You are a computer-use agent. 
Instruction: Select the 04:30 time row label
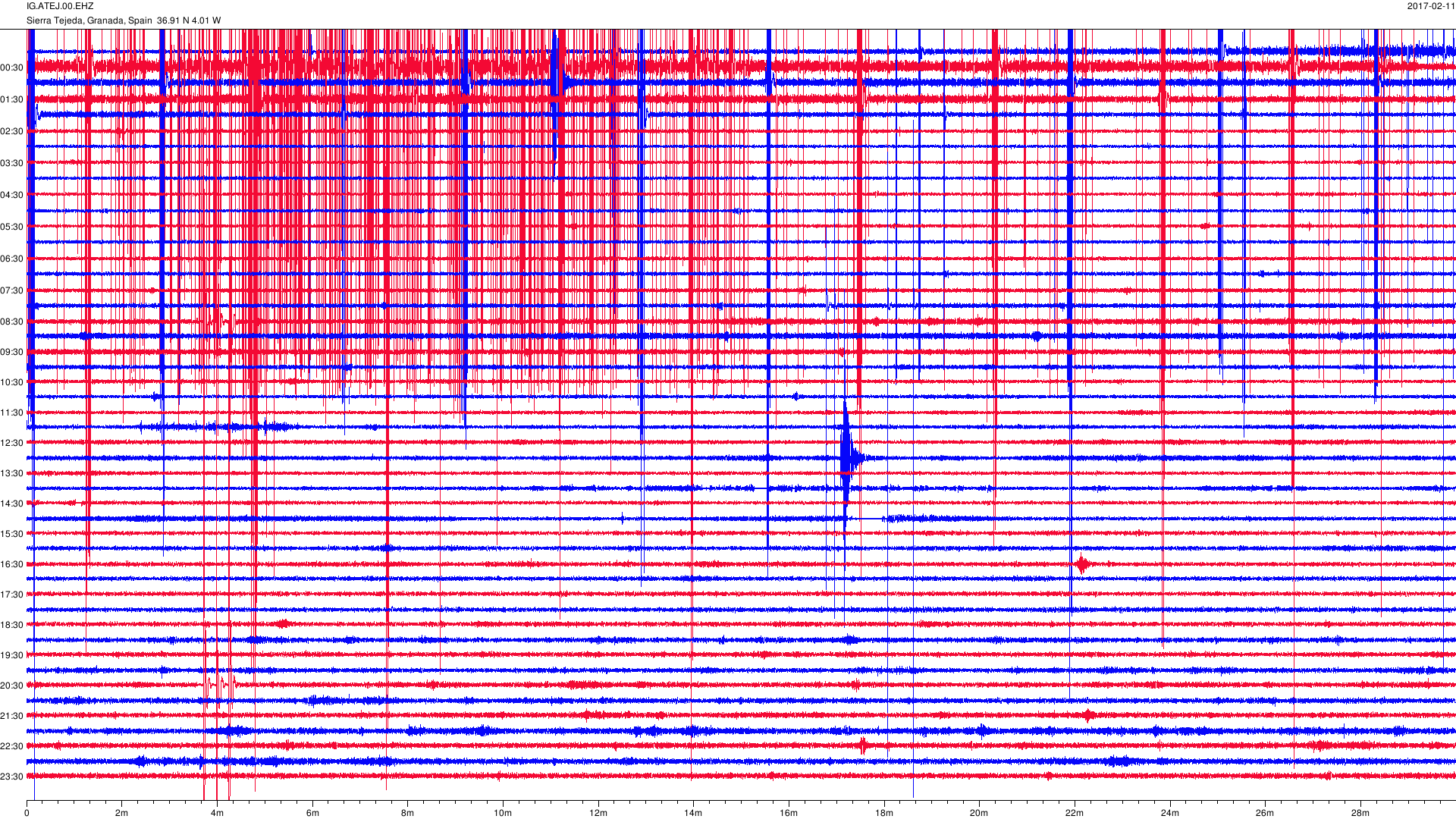[12, 195]
